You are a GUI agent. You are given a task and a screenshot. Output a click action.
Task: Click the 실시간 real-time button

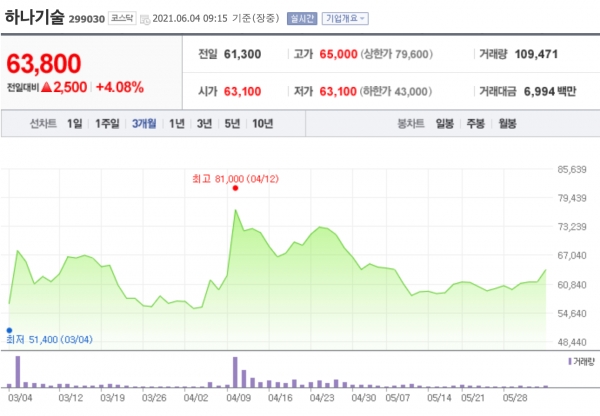(302, 18)
